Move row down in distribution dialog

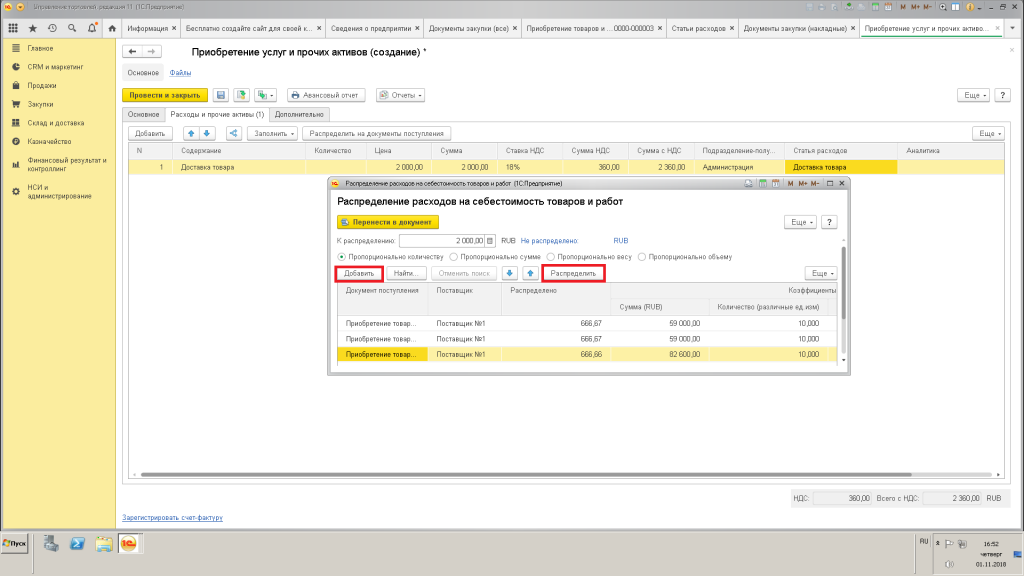pos(509,273)
